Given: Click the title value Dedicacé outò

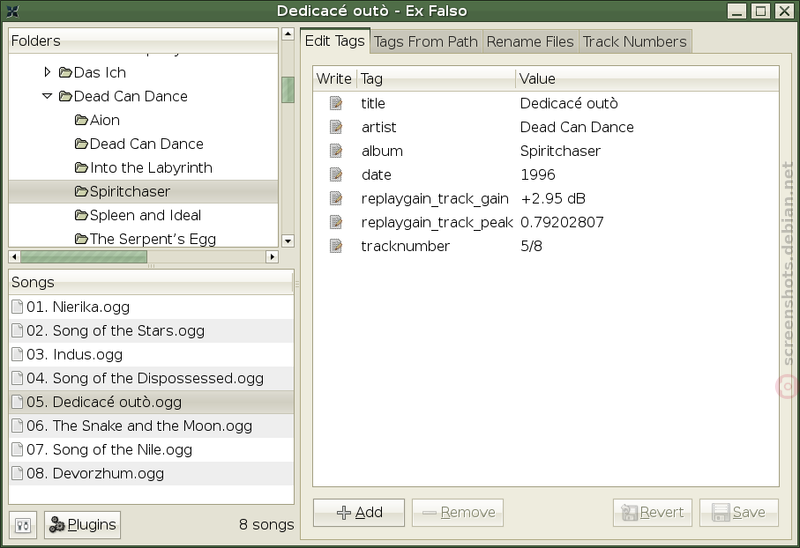Looking at the screenshot, I should pos(569,103).
